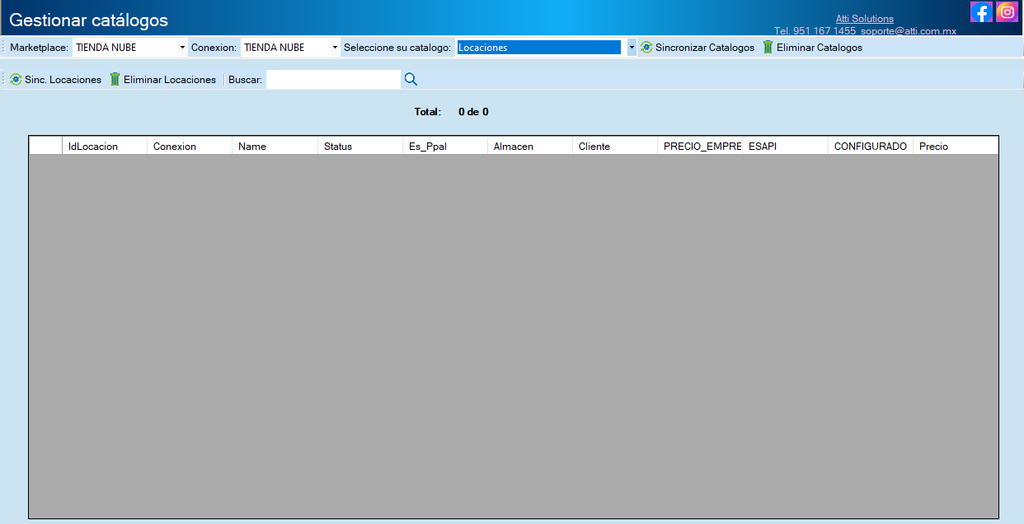
Task: Sort by Precio column header
Action: [955, 146]
